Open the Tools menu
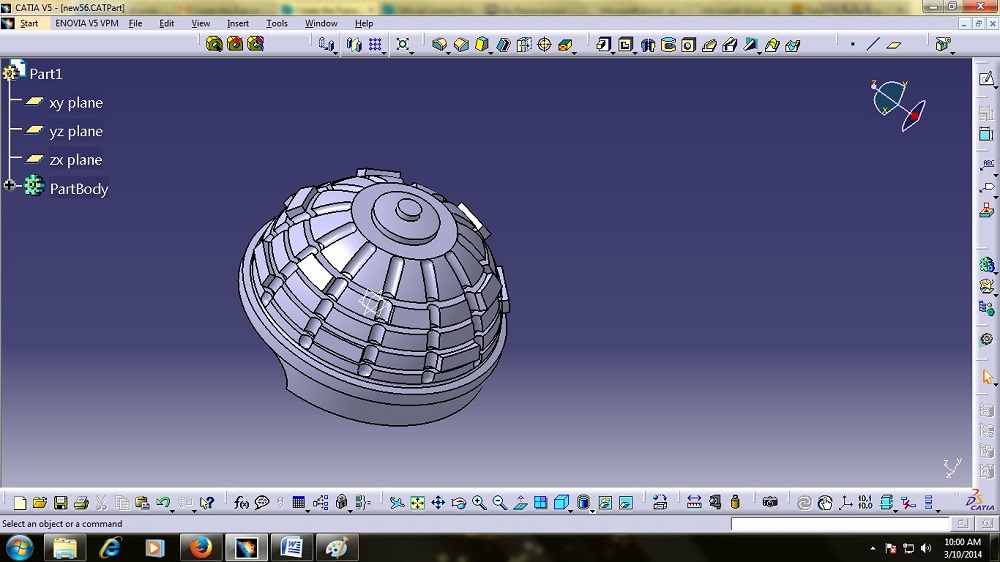 pos(277,23)
